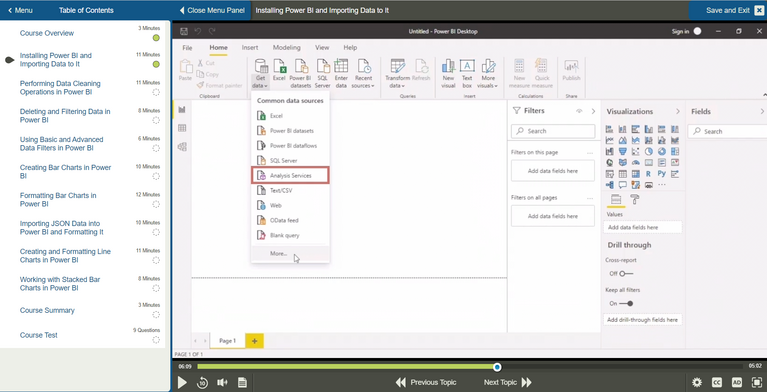The image size is (767, 392).
Task: Open the Course Test
Action: click(x=39, y=335)
